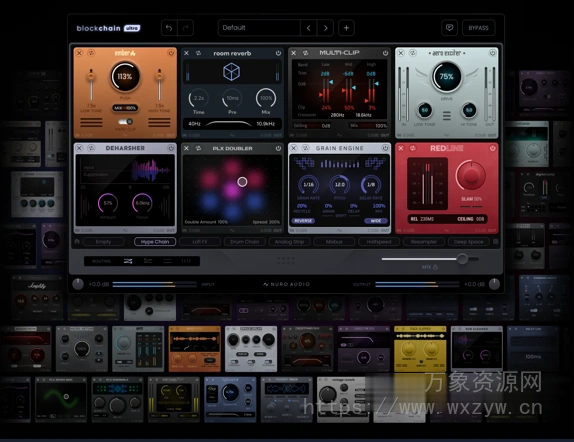The image size is (574, 442).
Task: Toggle power on the Redline module
Action: click(x=493, y=148)
